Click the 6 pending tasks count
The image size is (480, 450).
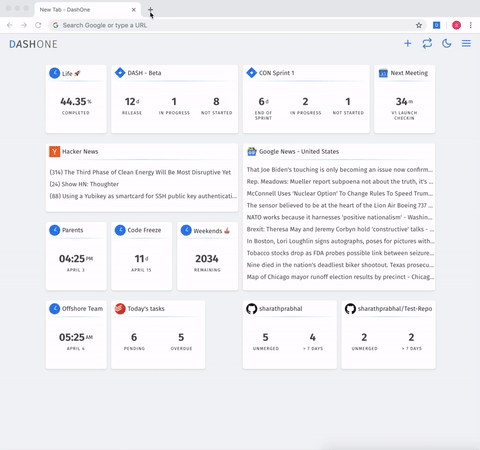tap(134, 337)
